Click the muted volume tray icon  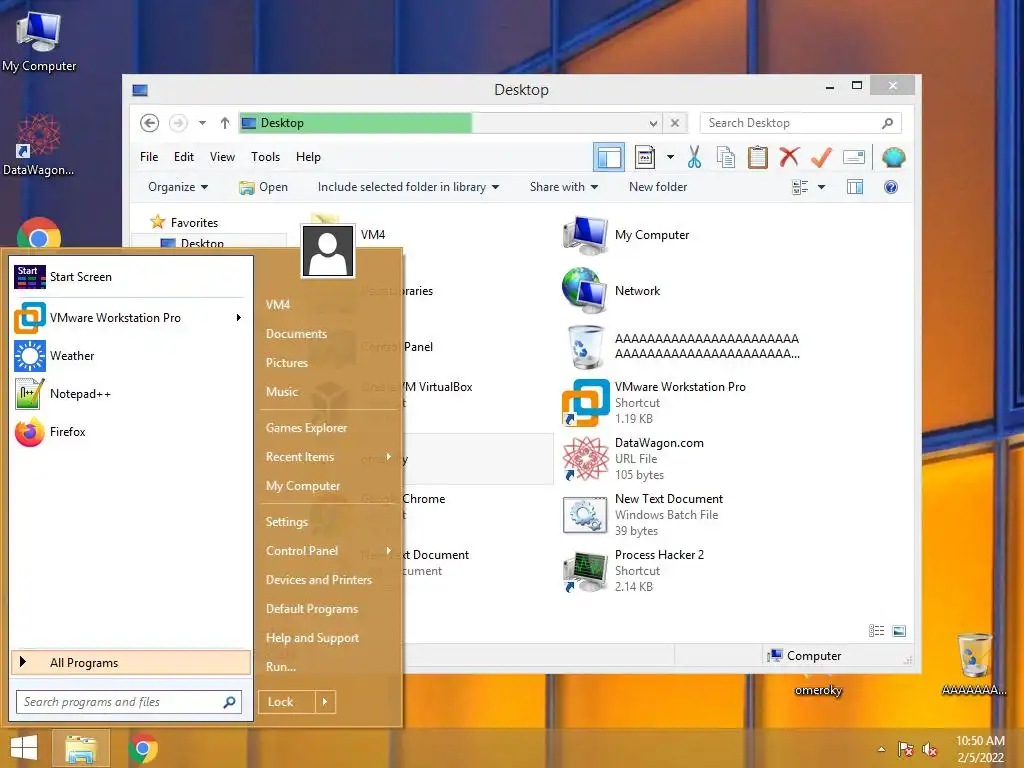click(x=929, y=750)
